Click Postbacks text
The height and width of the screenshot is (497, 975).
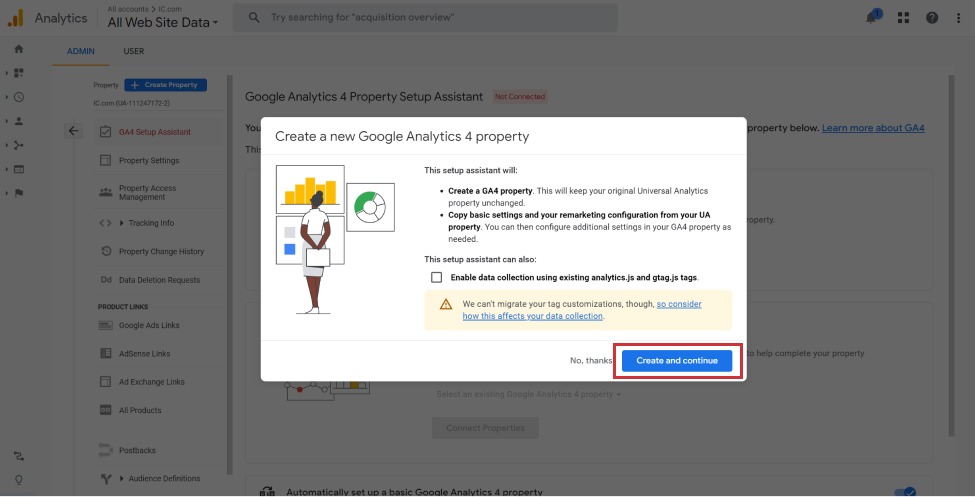pos(137,450)
